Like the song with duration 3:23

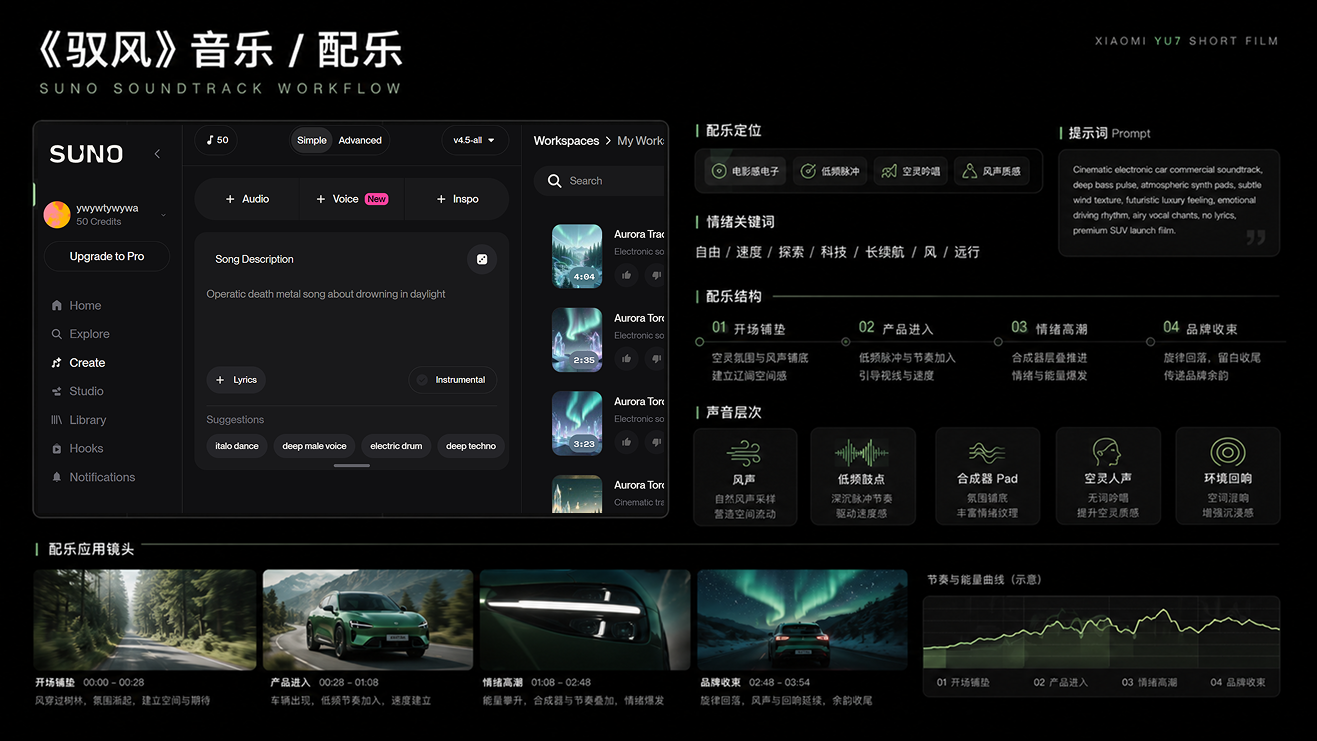[x=626, y=442]
